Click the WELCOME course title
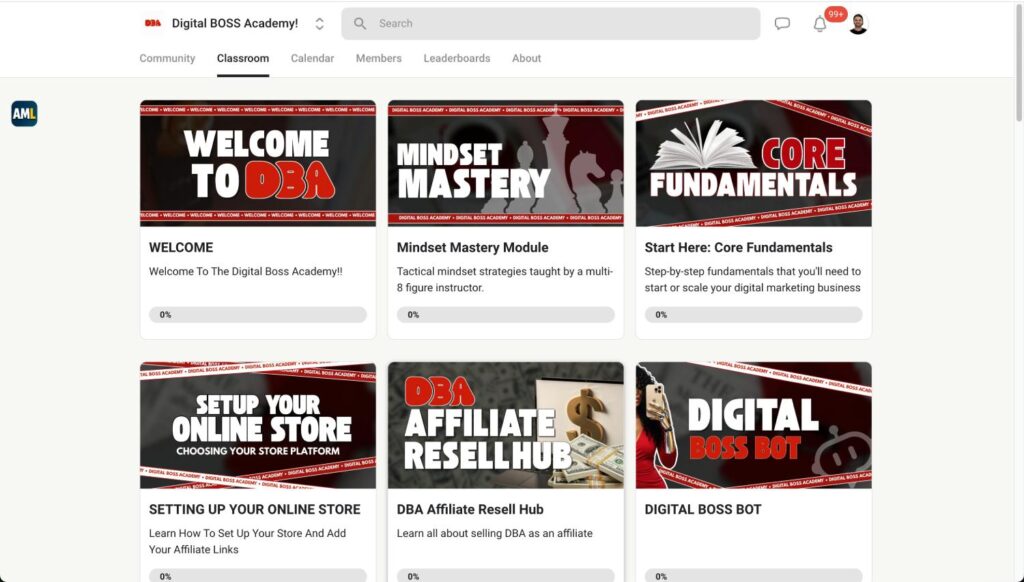 coord(181,248)
